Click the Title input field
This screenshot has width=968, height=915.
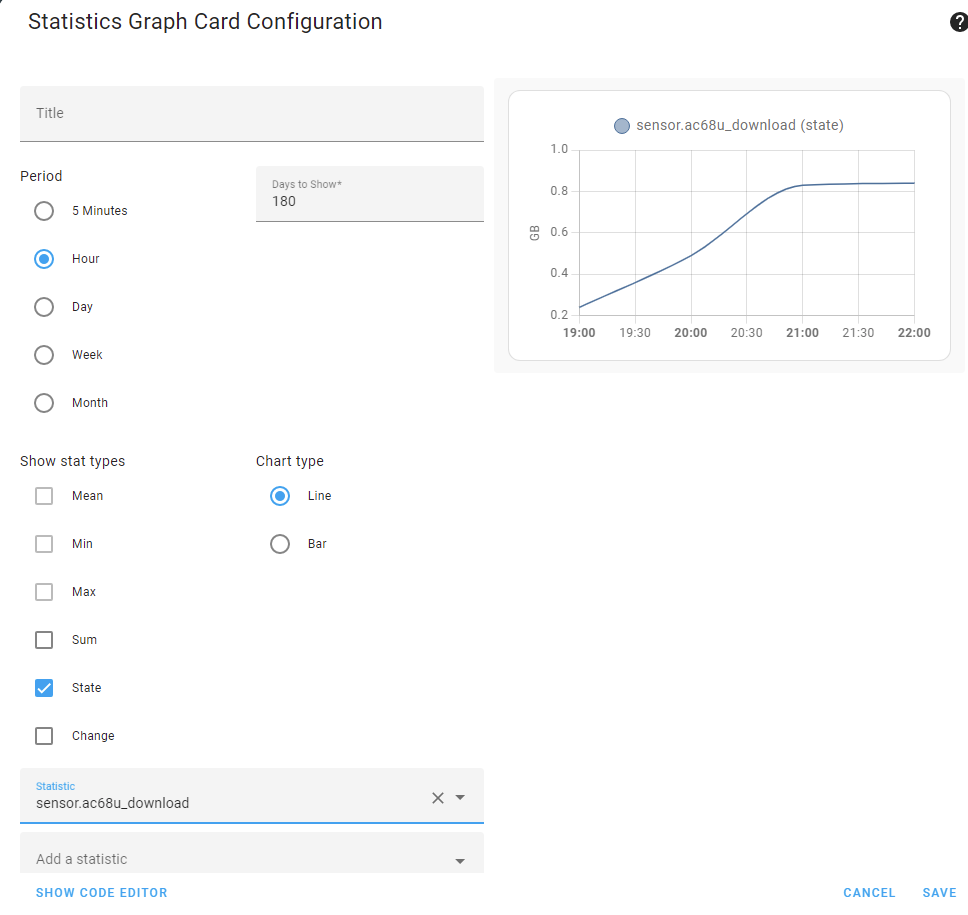251,113
